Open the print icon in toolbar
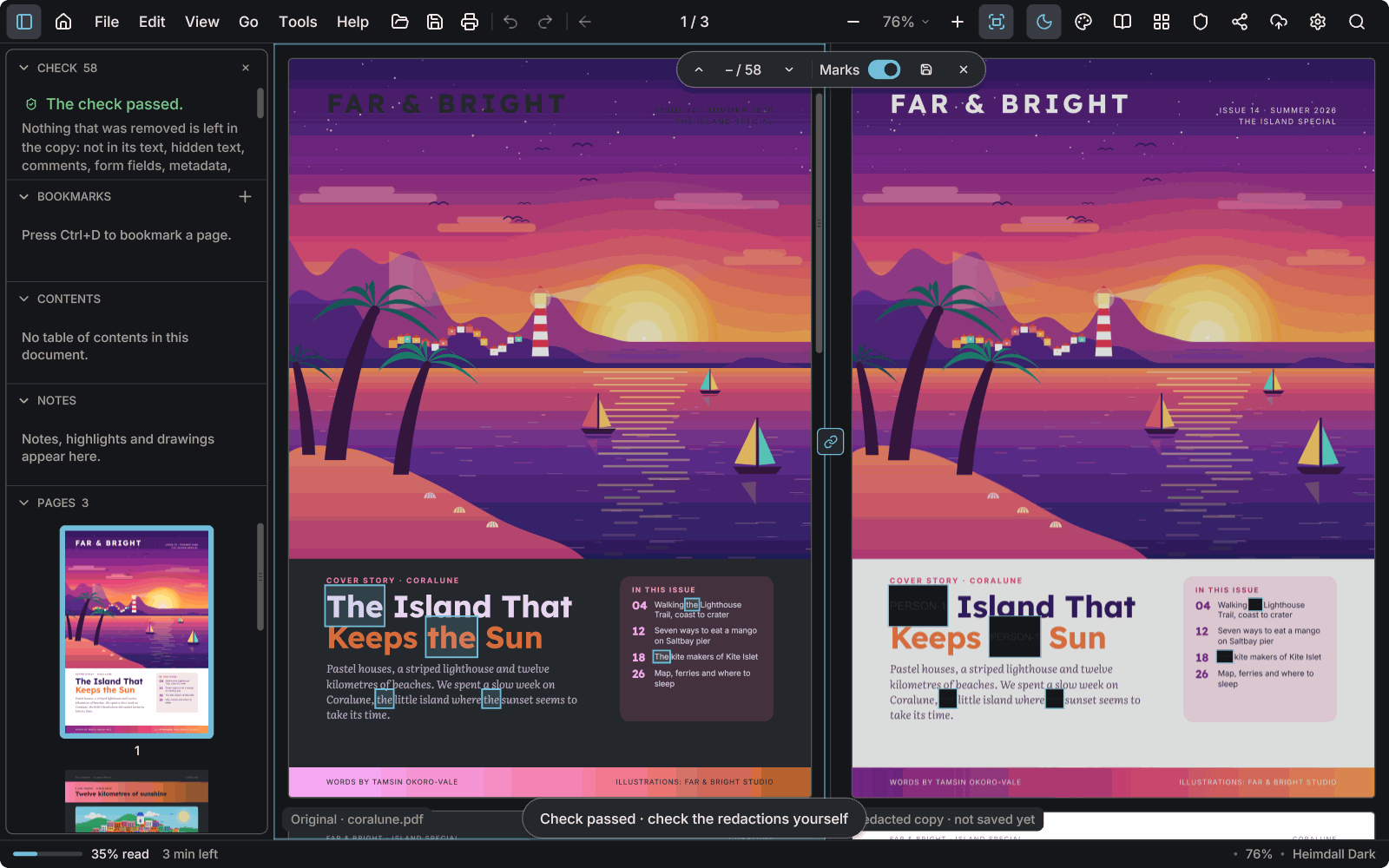 (x=470, y=22)
